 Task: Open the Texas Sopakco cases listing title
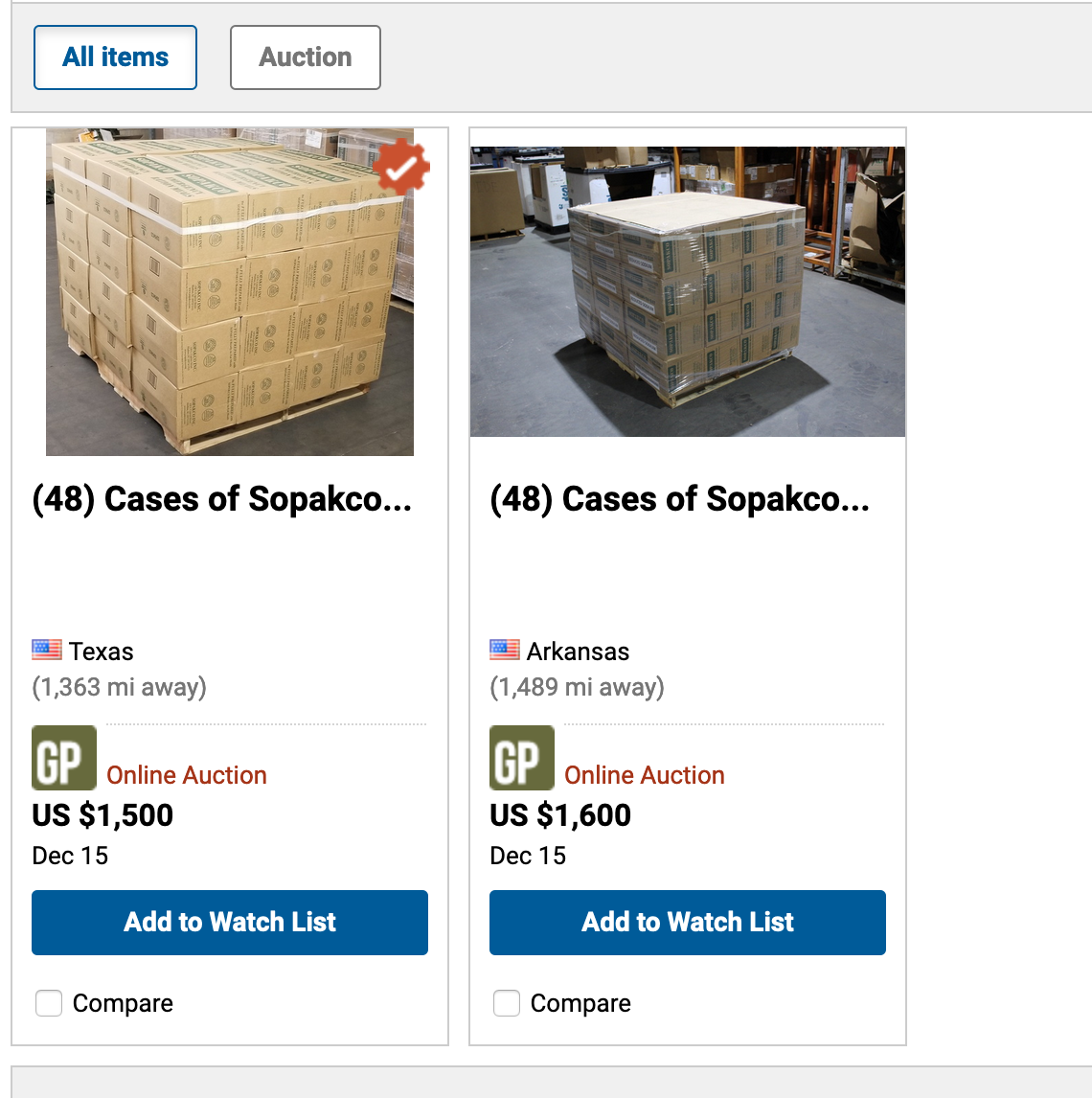click(222, 499)
